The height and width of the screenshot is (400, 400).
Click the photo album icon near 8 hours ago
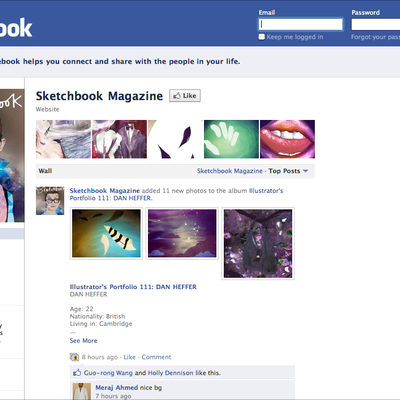tap(74, 357)
